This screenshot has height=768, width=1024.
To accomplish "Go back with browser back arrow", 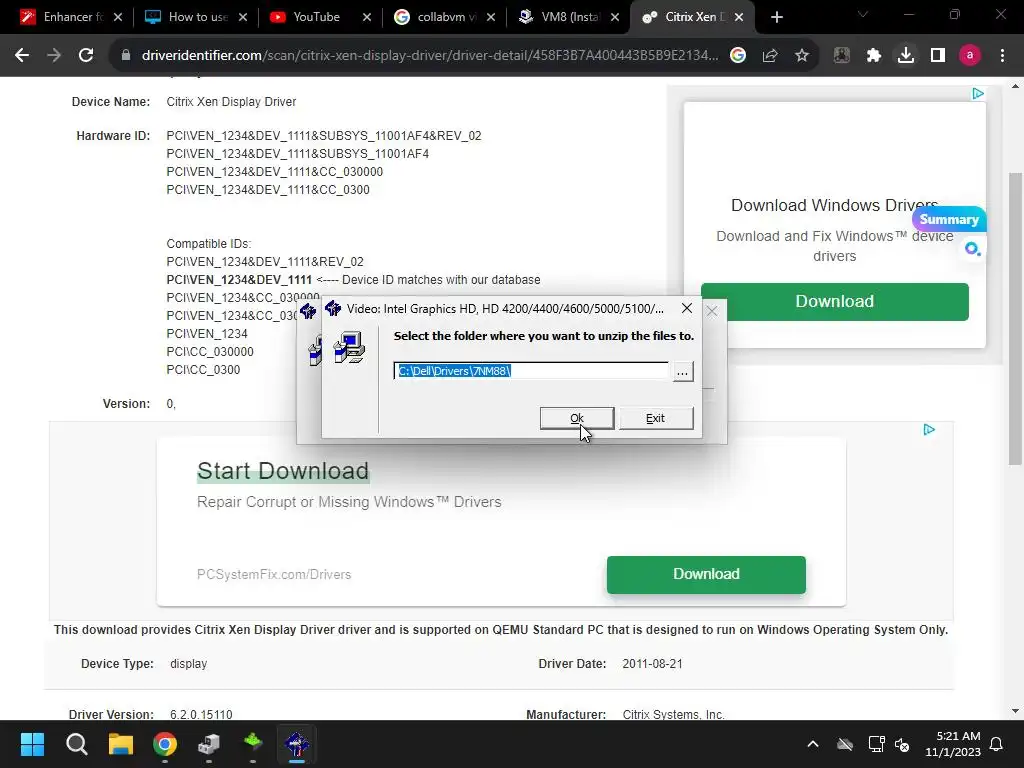I will click(22, 56).
